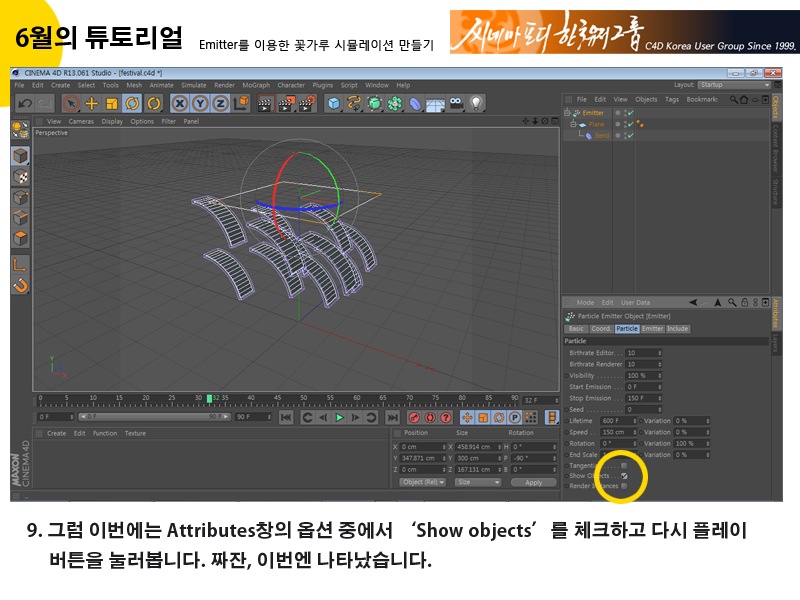Click the Array modeling flower icon

(x=395, y=104)
